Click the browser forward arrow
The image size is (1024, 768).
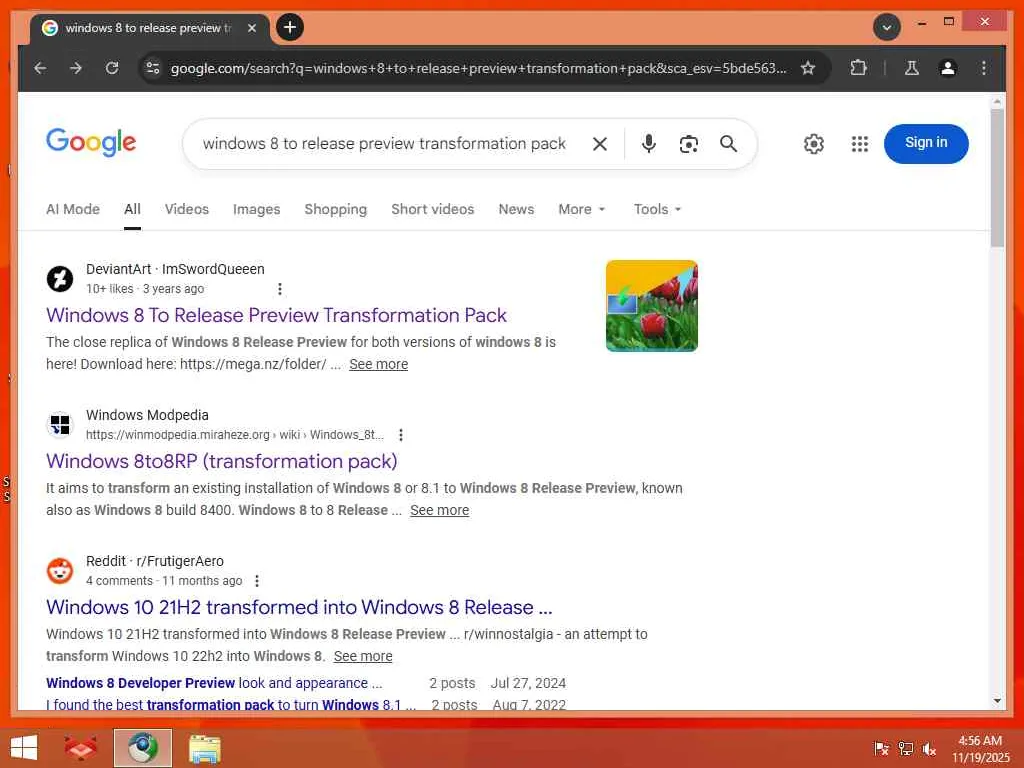[76, 68]
